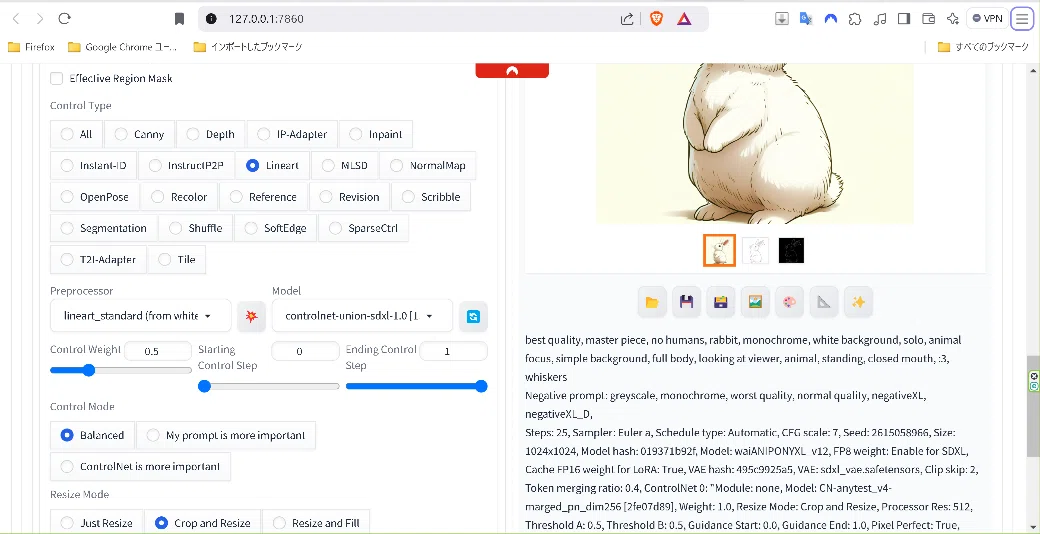Open Leo AI sparkle toolbar icon

click(953, 19)
